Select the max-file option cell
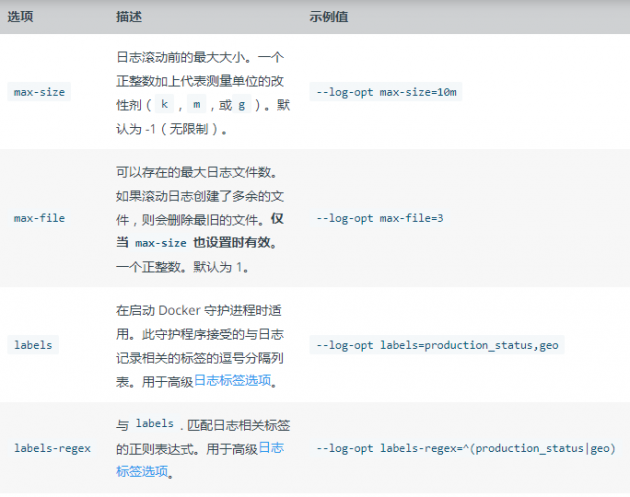Screen dimensions: 630x497 point(39,218)
